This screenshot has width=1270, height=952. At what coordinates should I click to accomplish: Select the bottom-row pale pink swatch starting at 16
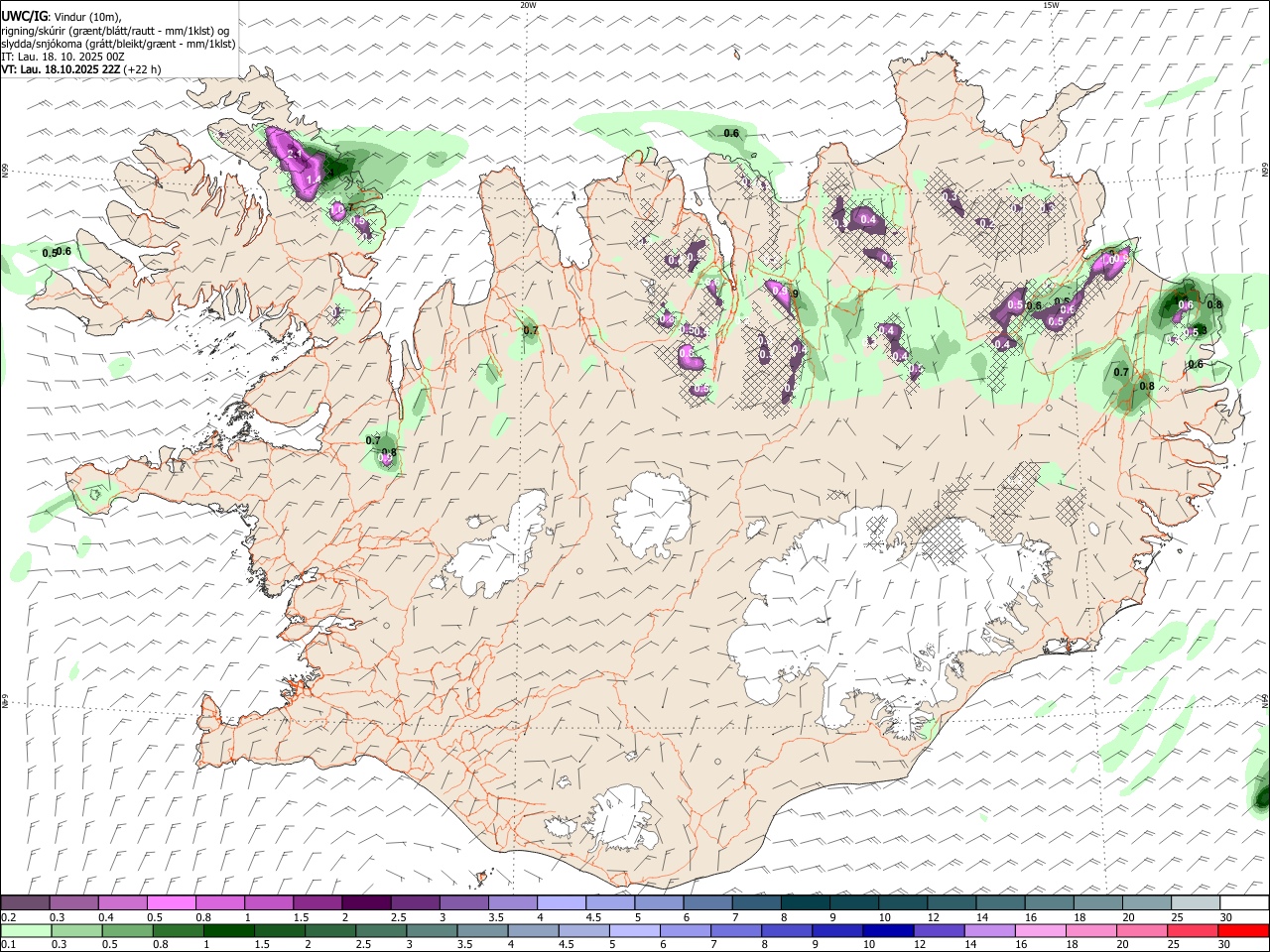(x=1040, y=931)
